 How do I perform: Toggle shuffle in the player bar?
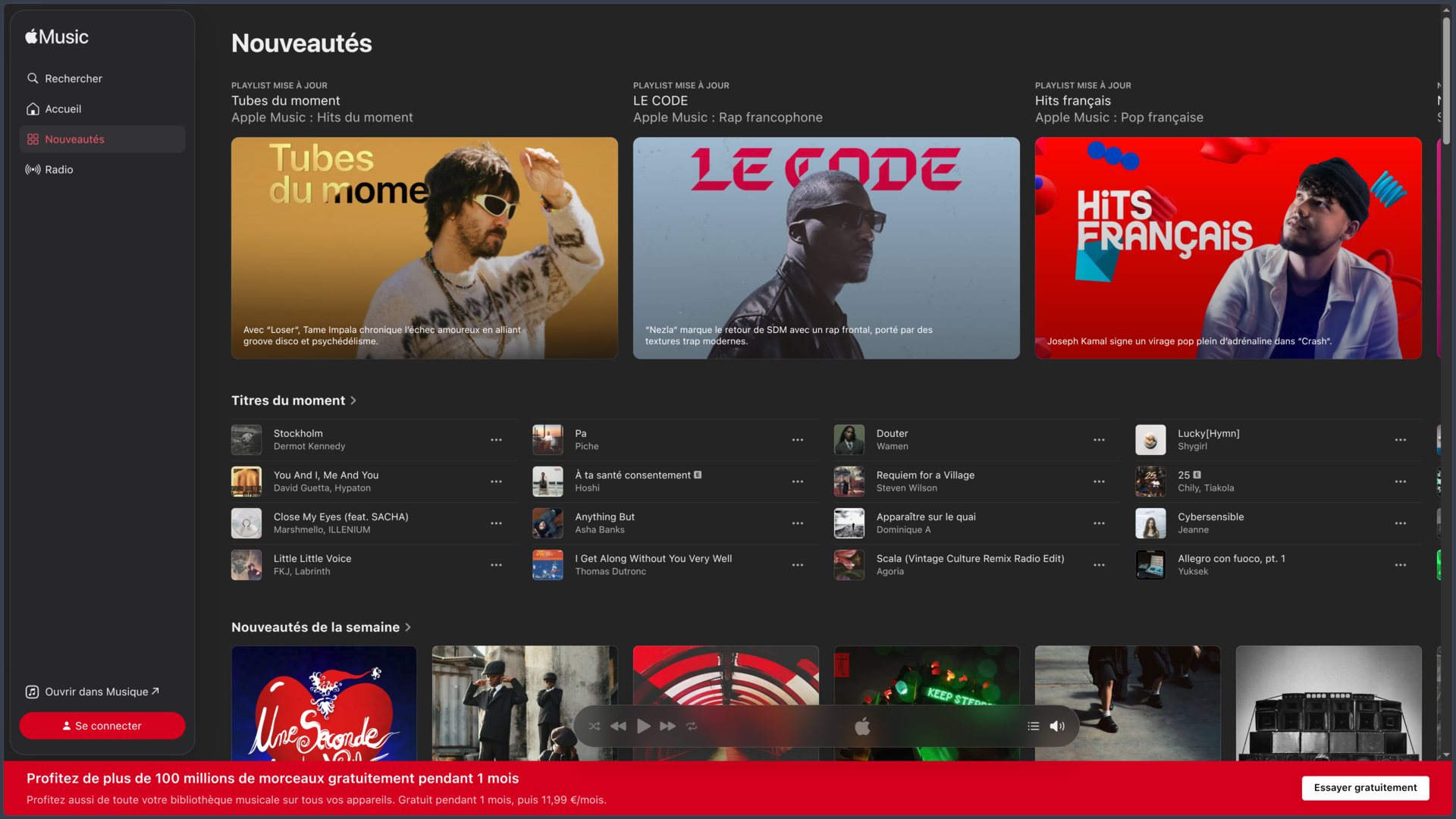click(x=595, y=726)
